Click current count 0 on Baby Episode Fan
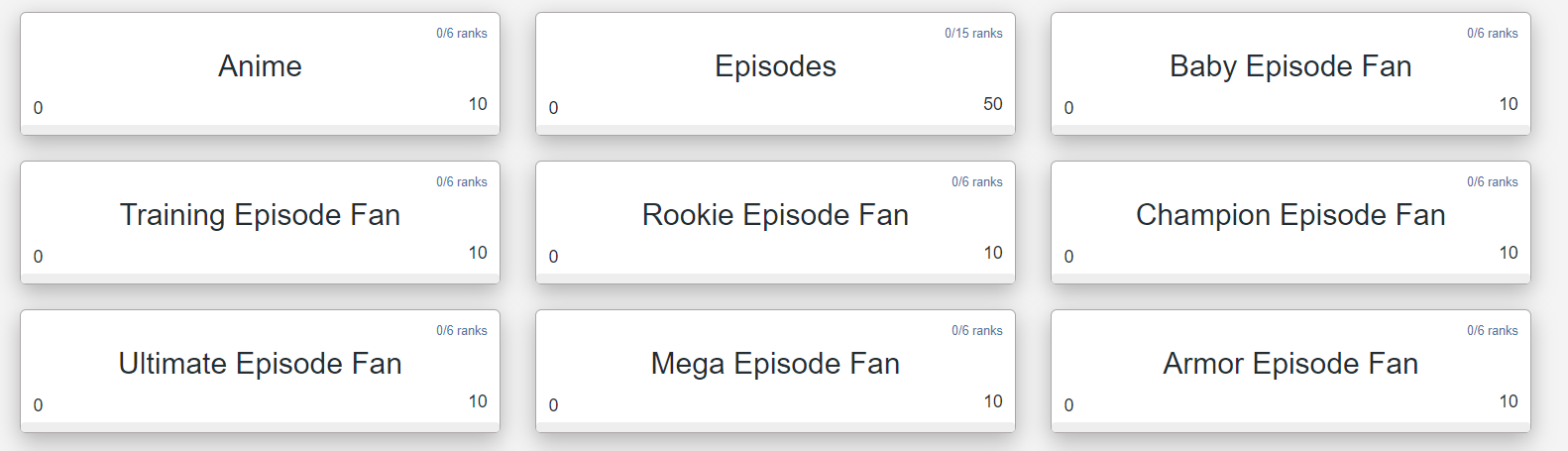 pos(1069,108)
